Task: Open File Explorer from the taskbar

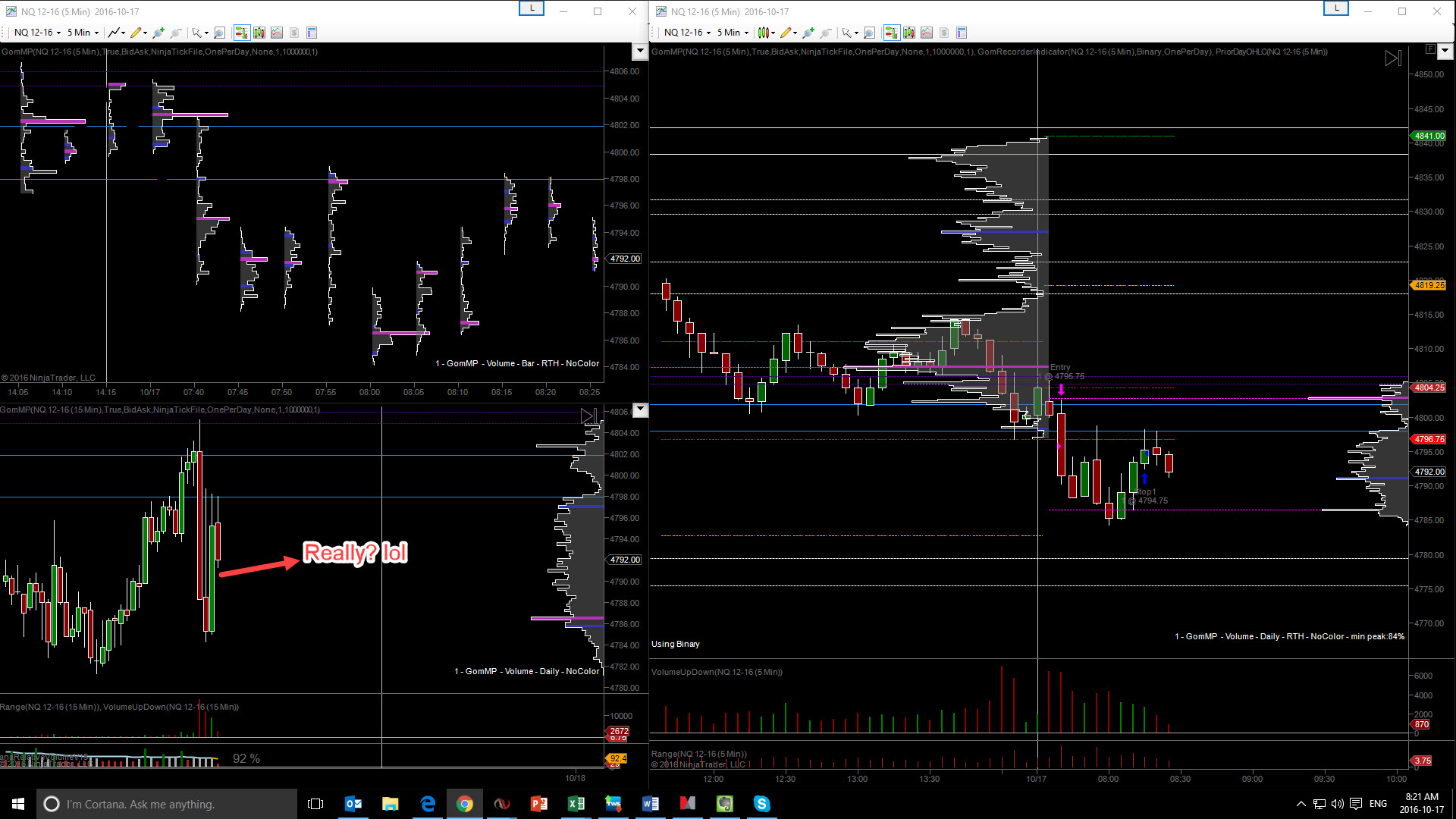Action: coord(391,804)
